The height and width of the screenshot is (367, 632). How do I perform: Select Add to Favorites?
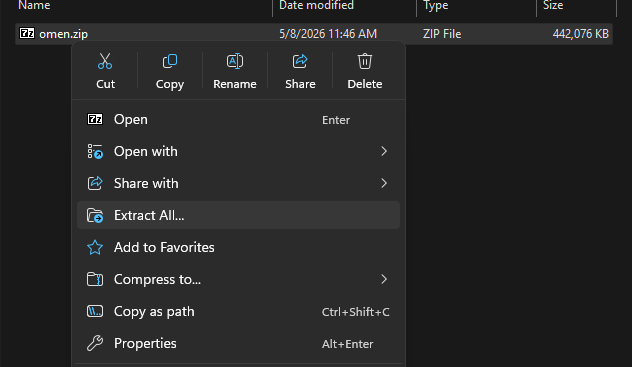click(238, 247)
